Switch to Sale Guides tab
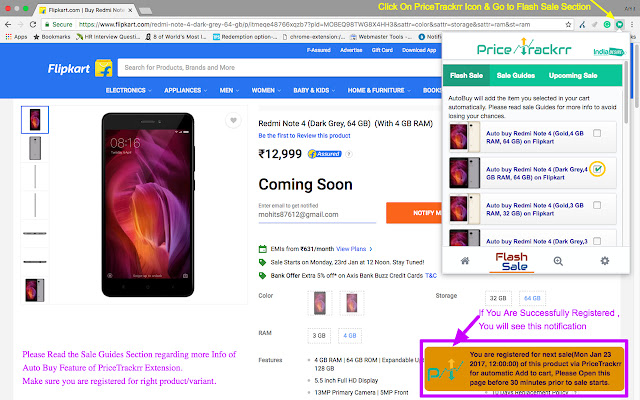The width and height of the screenshot is (640, 400). point(516,75)
